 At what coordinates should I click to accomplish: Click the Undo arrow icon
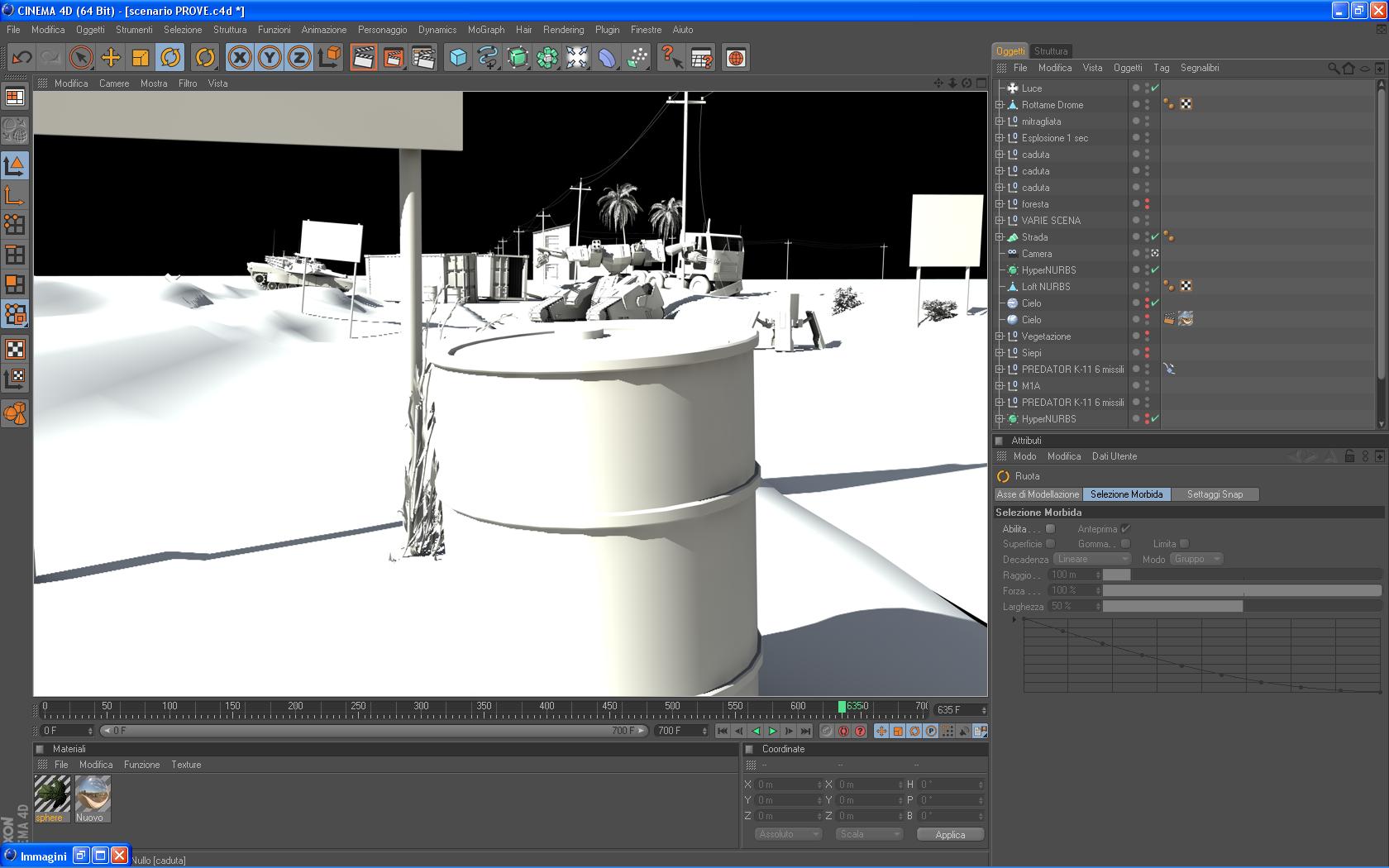[x=22, y=58]
